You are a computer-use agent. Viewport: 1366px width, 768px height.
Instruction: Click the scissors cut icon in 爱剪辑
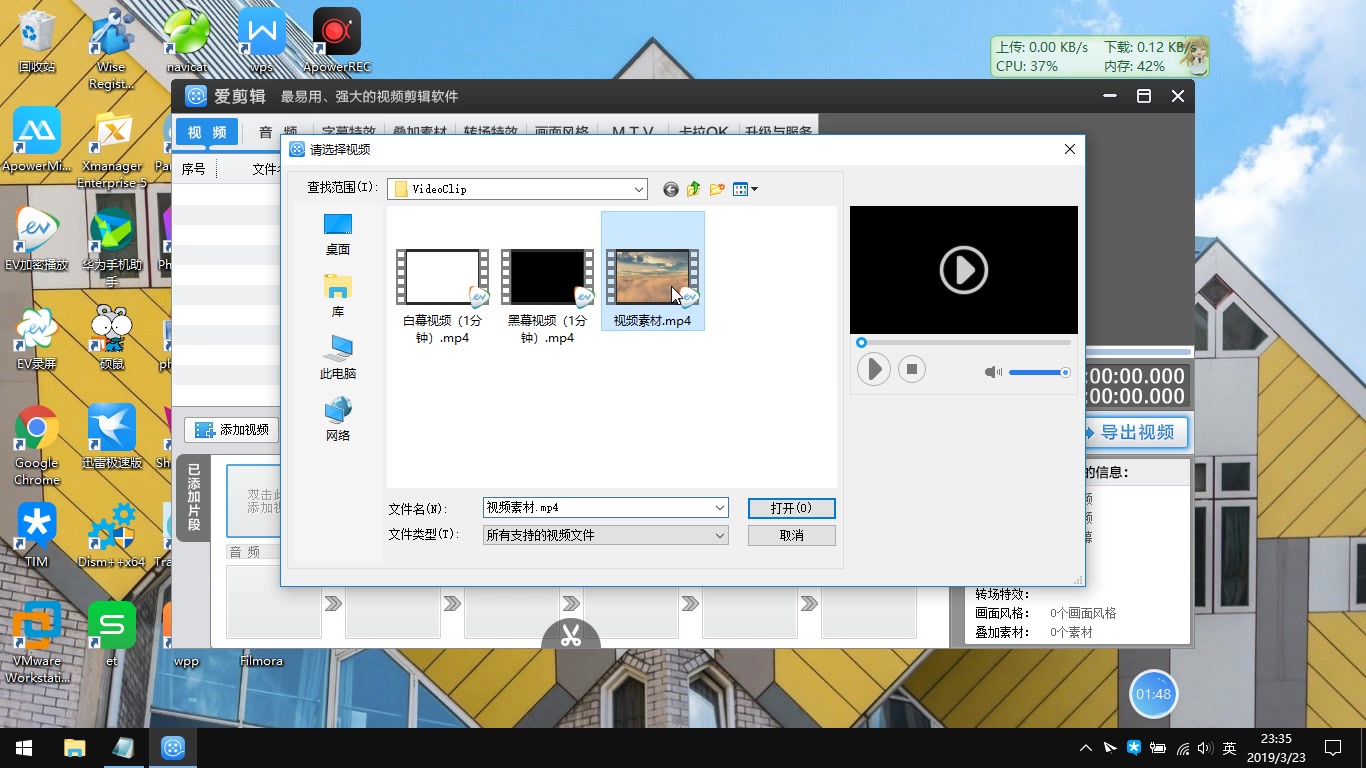pyautogui.click(x=571, y=635)
